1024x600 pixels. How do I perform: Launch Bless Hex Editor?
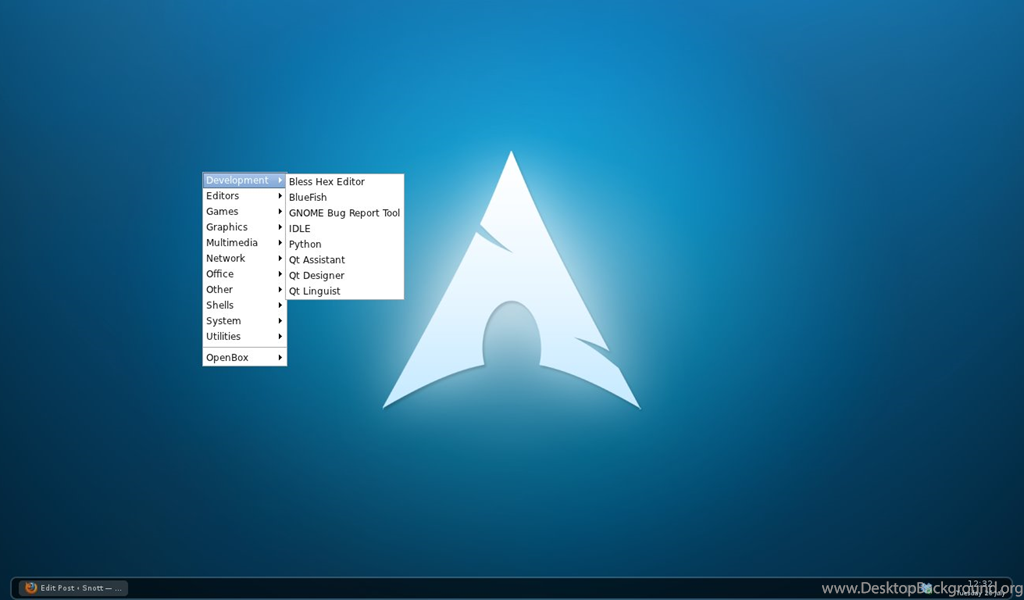(x=345, y=182)
